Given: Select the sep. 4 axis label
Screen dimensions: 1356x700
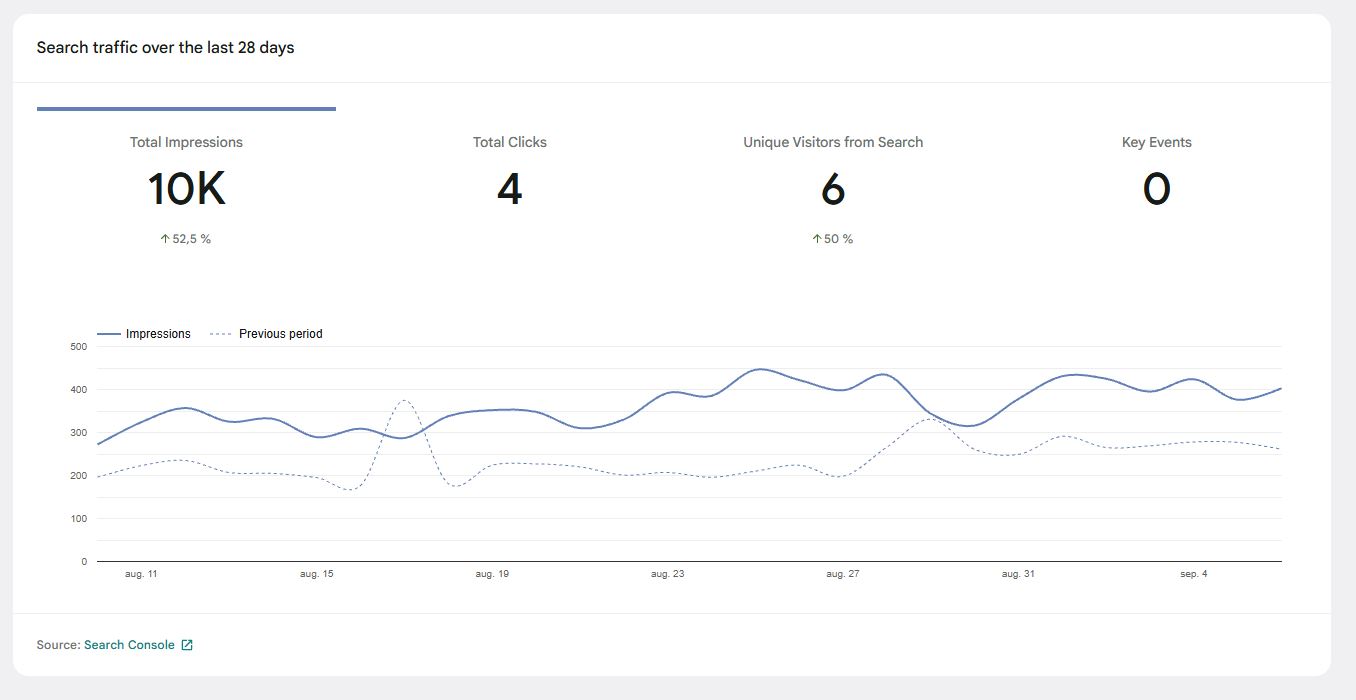Looking at the screenshot, I should pyautogui.click(x=1193, y=574).
